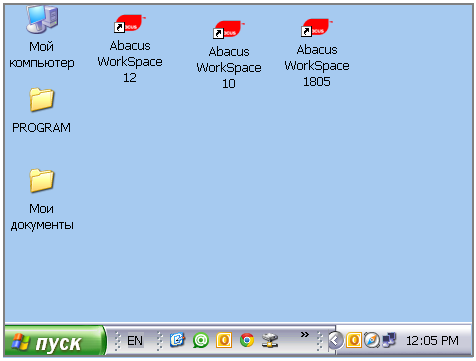Select the Abacus WorkSpace 1805 shortcut

point(317,53)
